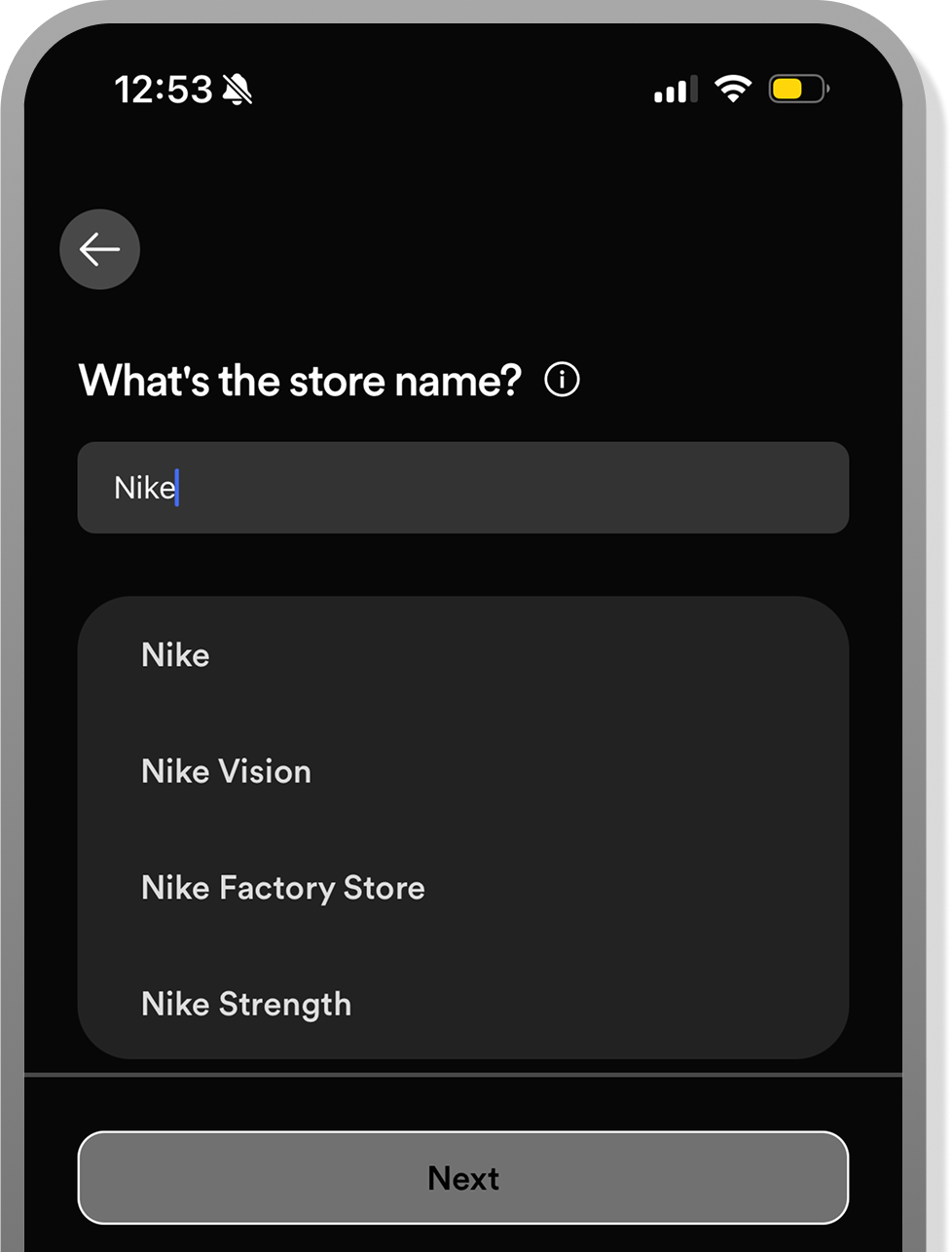Select Nike Strength from the list

(x=246, y=1005)
